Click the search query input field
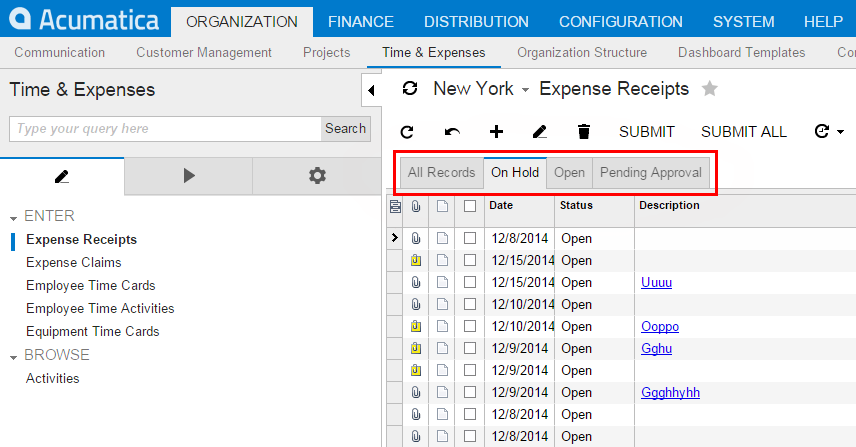Screen dimensions: 856x447 tap(165, 128)
